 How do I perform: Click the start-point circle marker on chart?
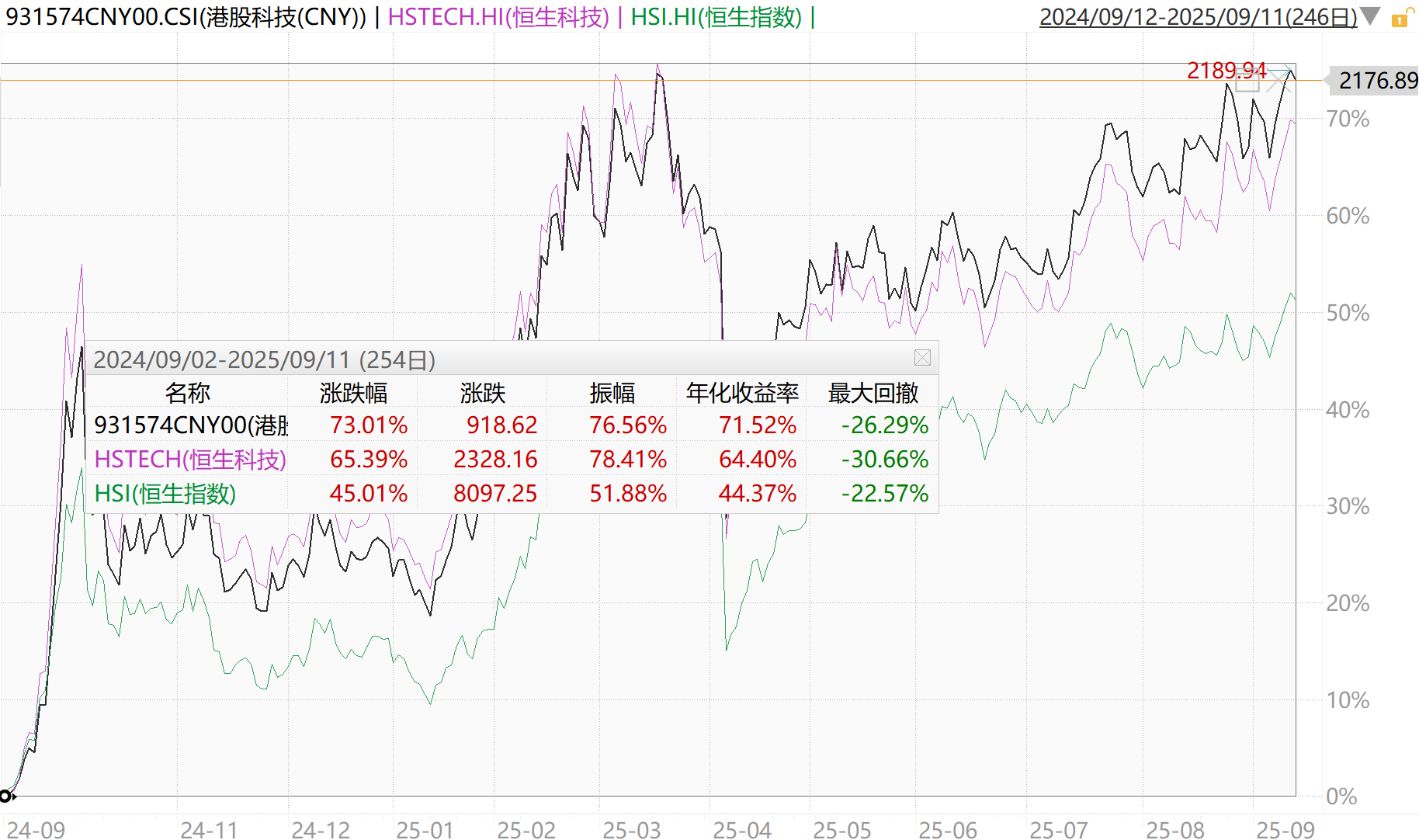pos(5,796)
